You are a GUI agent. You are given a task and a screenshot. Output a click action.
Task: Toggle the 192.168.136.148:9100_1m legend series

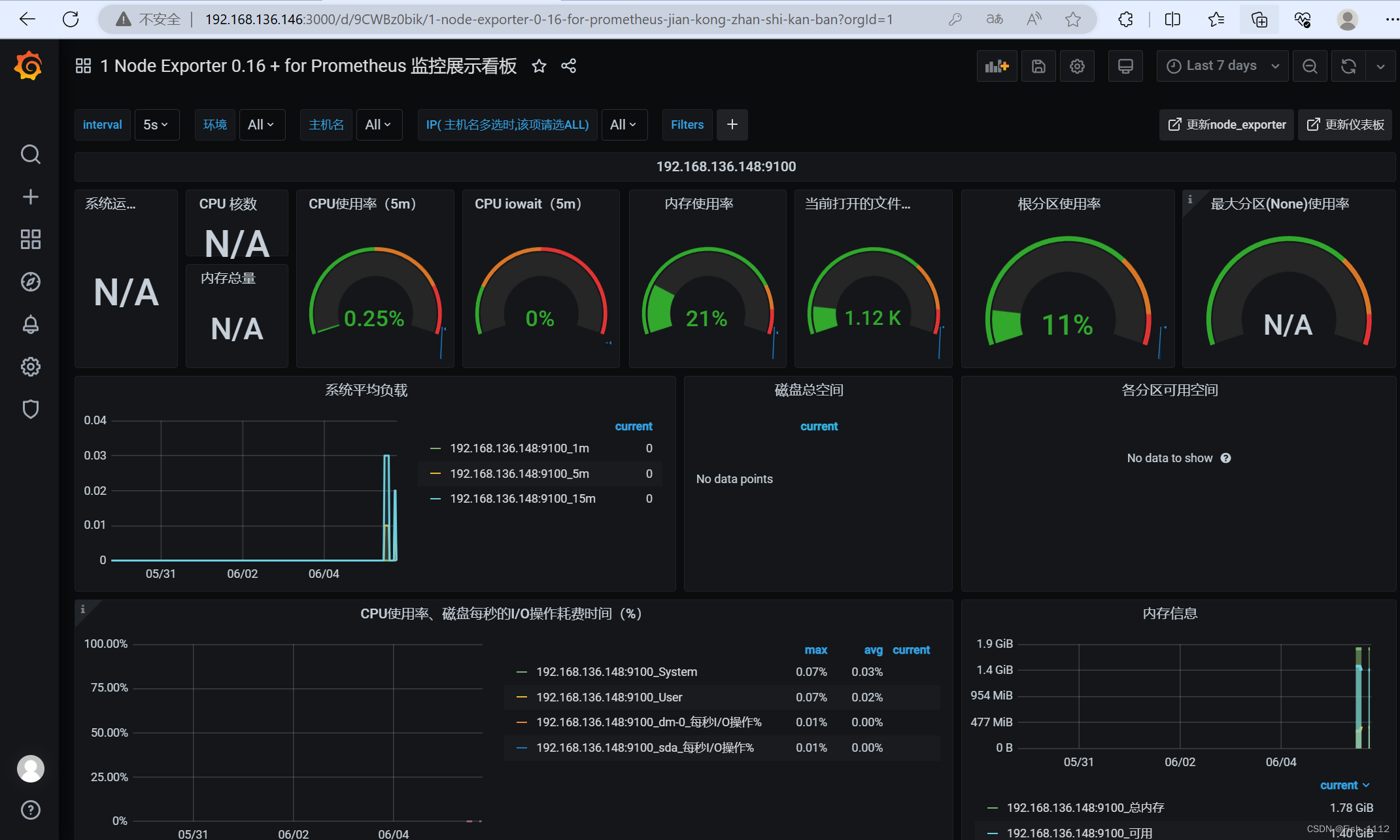519,448
